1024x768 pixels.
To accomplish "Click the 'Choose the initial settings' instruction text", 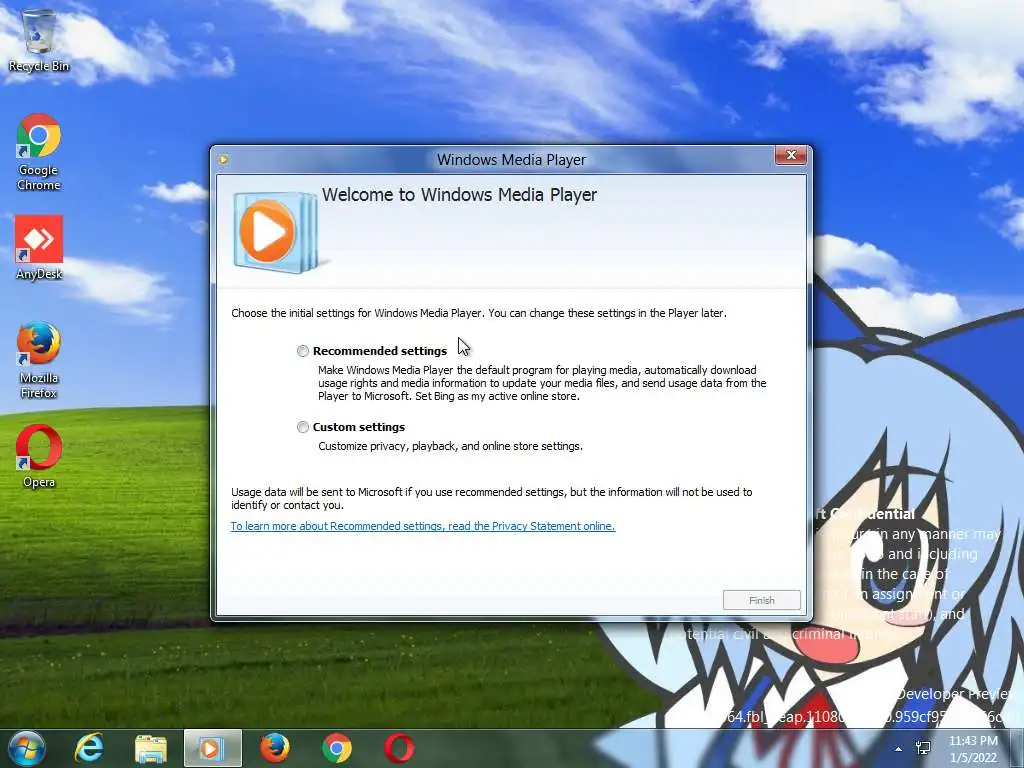I will tap(479, 313).
